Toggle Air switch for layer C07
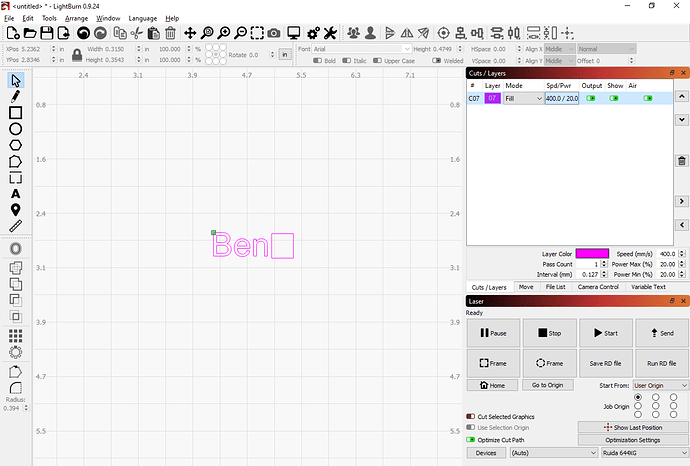The height and width of the screenshot is (466, 690). [x=648, y=98]
